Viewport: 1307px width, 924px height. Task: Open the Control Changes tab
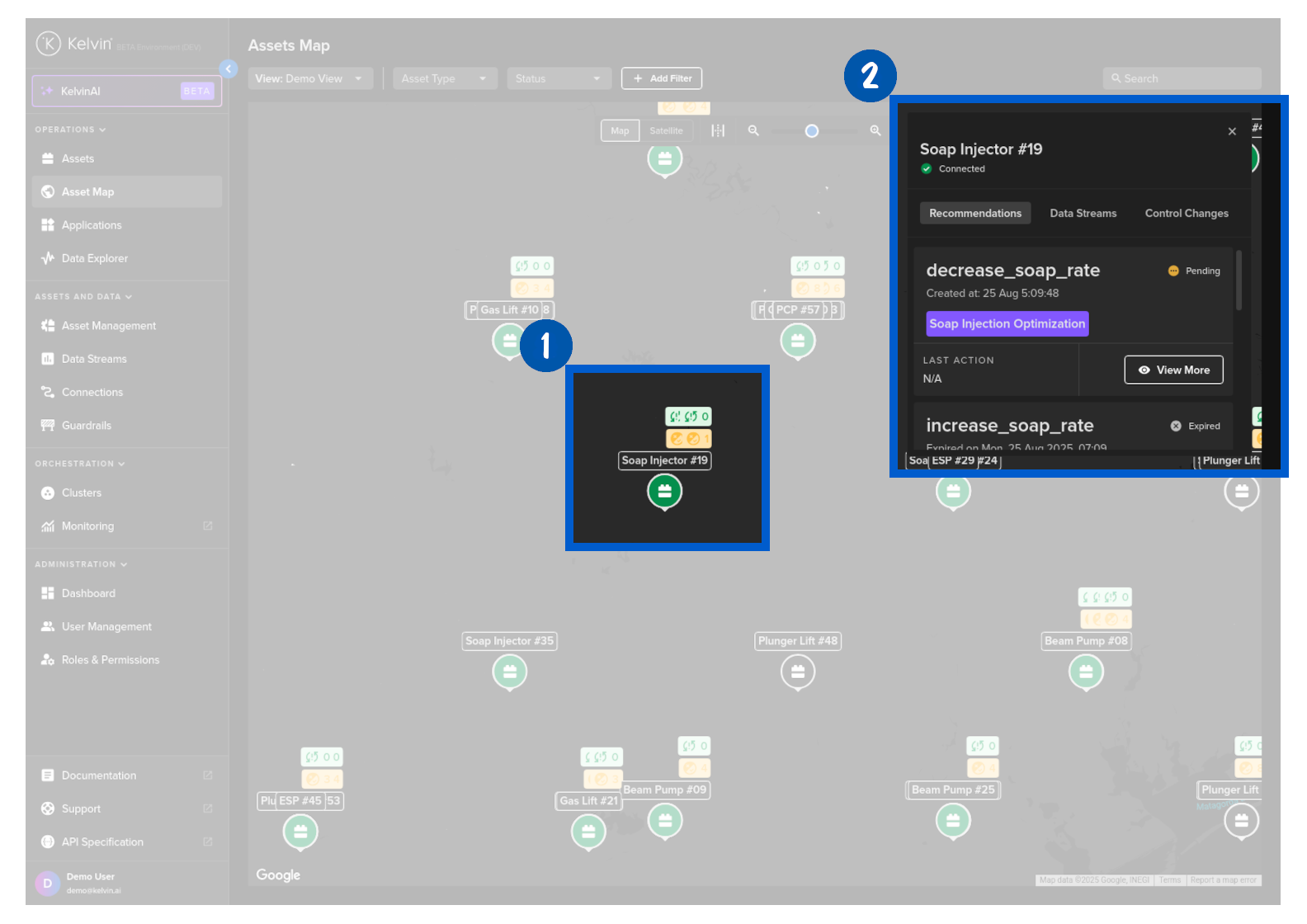click(x=1186, y=213)
